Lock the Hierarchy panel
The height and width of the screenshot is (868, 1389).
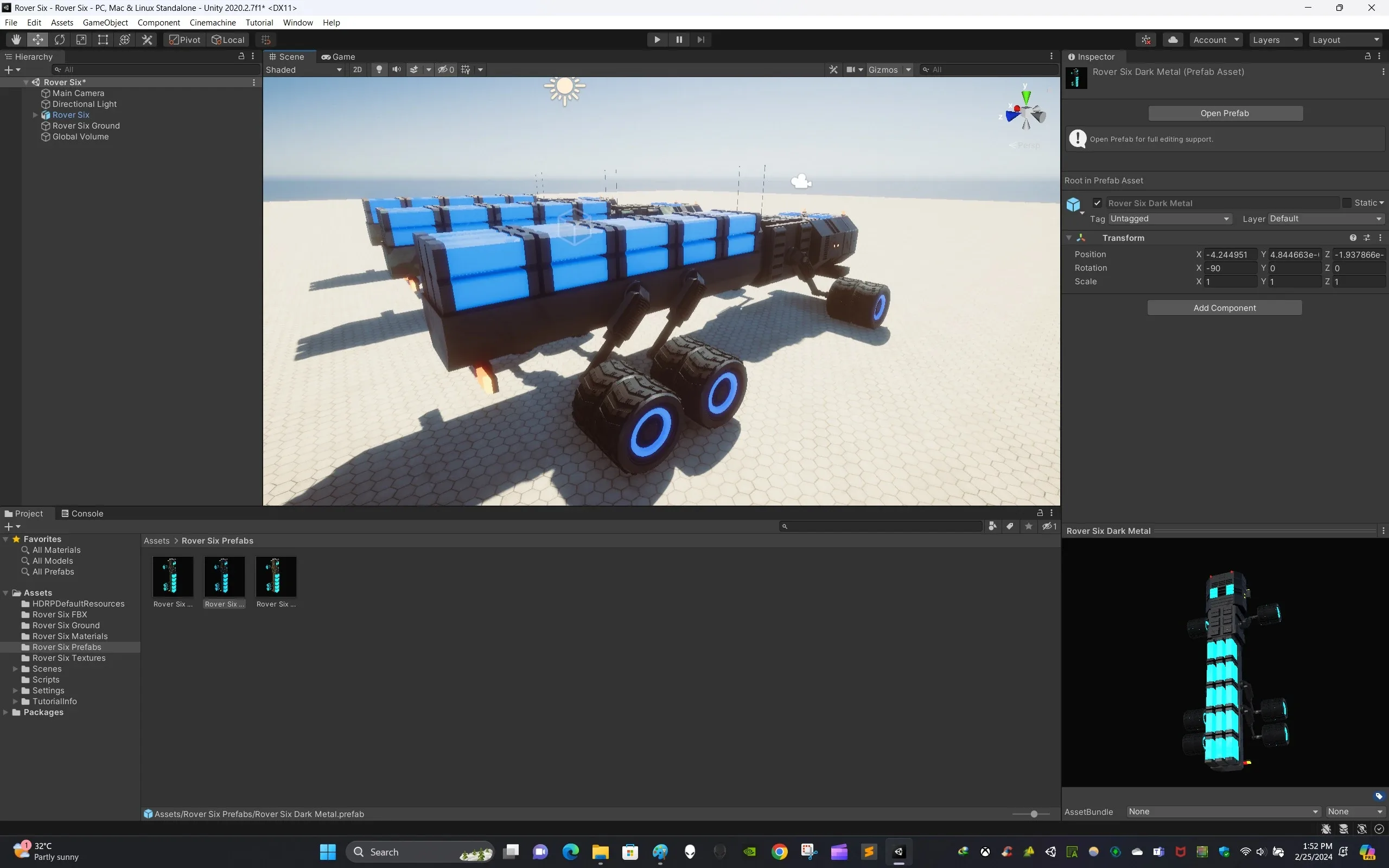(x=241, y=56)
